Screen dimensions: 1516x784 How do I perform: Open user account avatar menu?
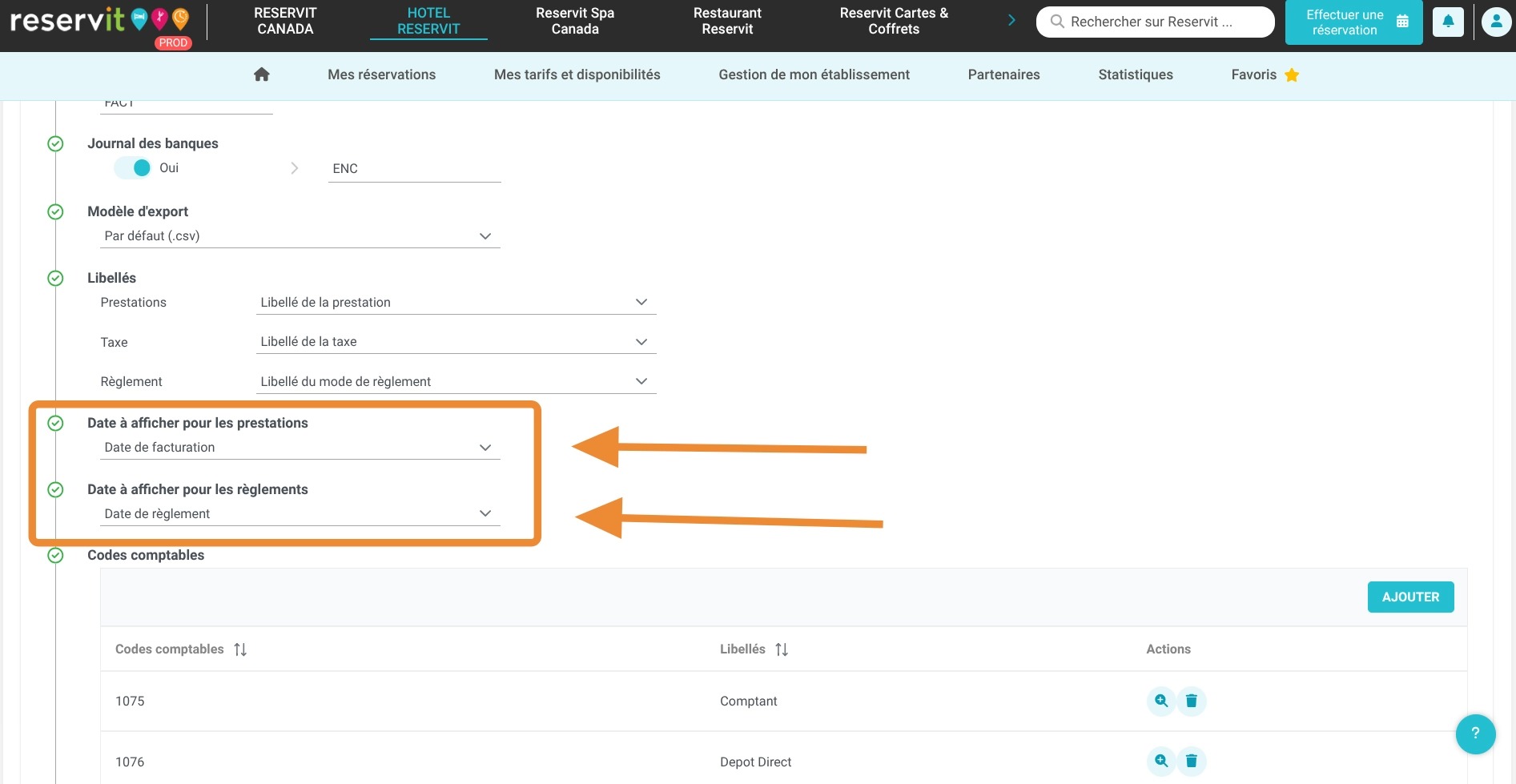(1496, 22)
